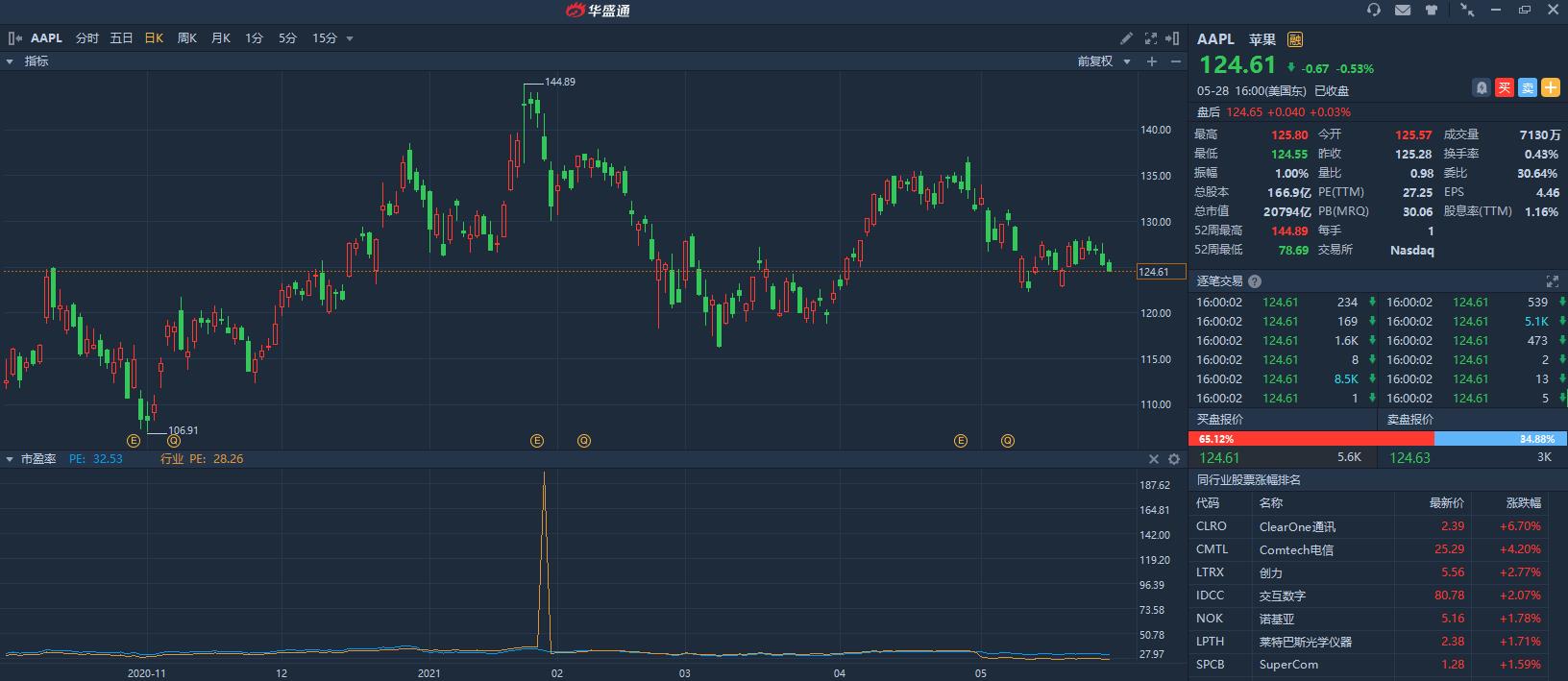Sort by 代码 column header

(x=1208, y=503)
